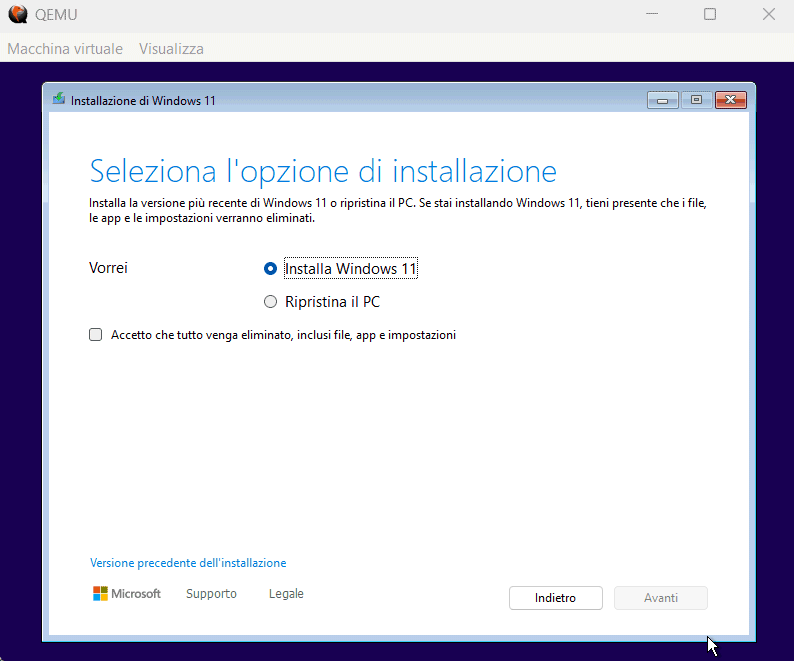Image resolution: width=794 pixels, height=661 pixels.
Task: Maximize the Installazione di Windows 11 window
Action: (x=696, y=100)
